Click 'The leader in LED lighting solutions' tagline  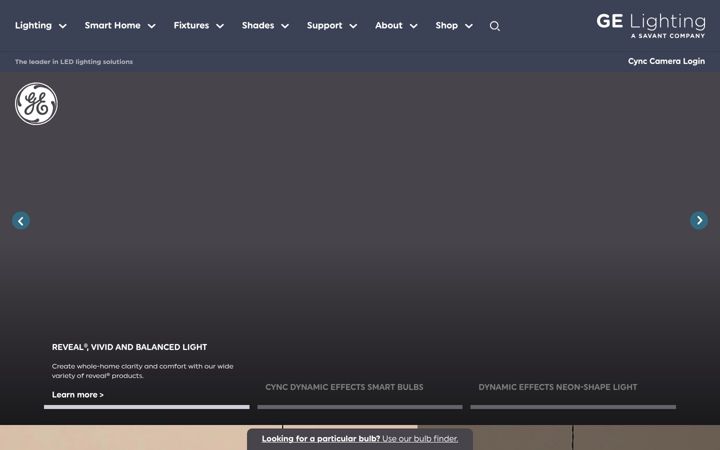74,62
